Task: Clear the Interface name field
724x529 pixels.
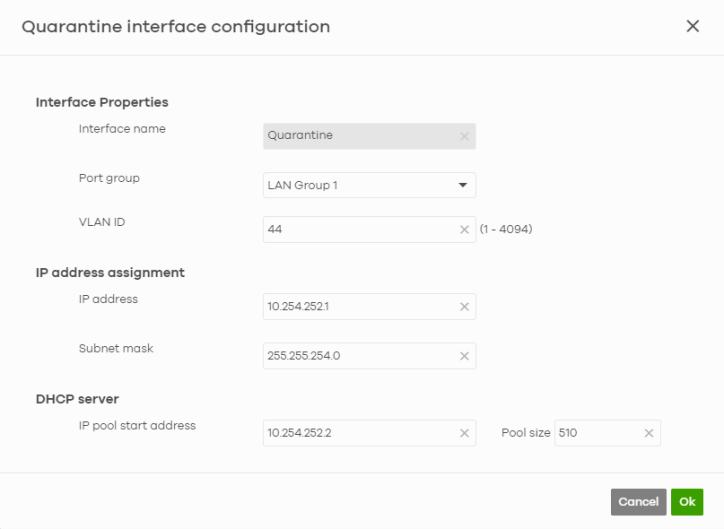Action: pos(464,136)
